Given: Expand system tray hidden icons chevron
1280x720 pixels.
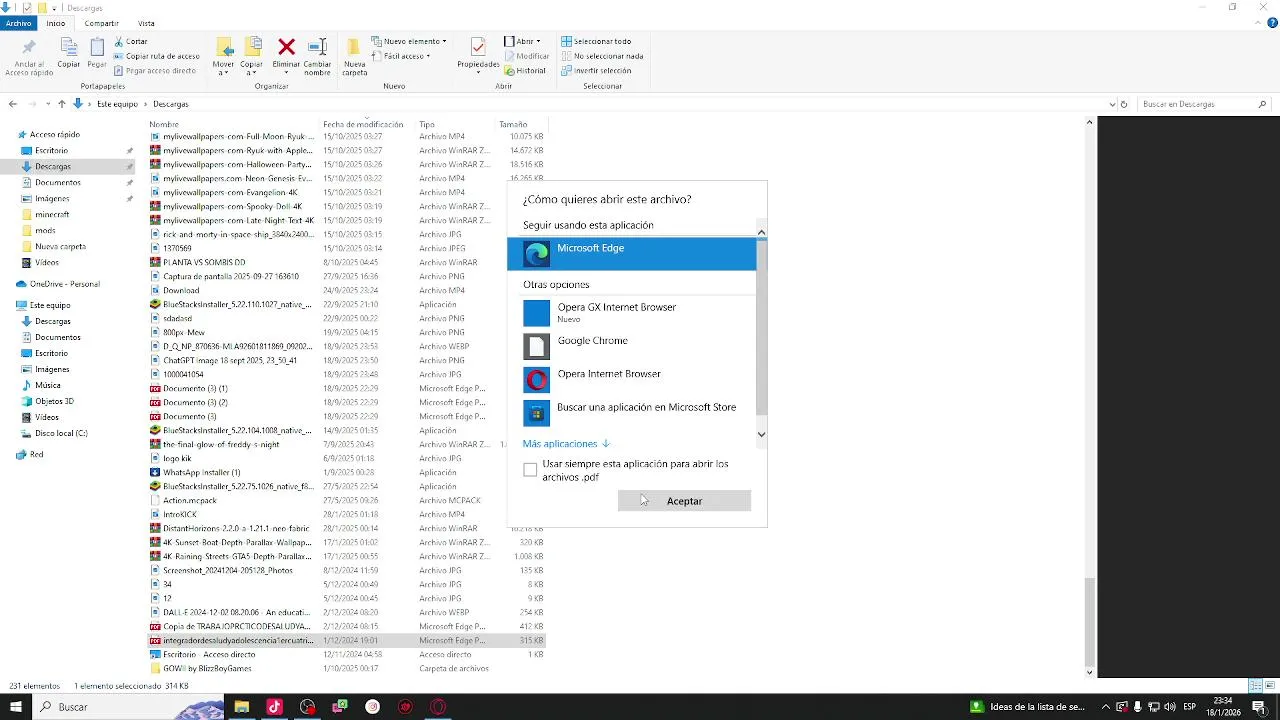Looking at the screenshot, I should 1105,707.
